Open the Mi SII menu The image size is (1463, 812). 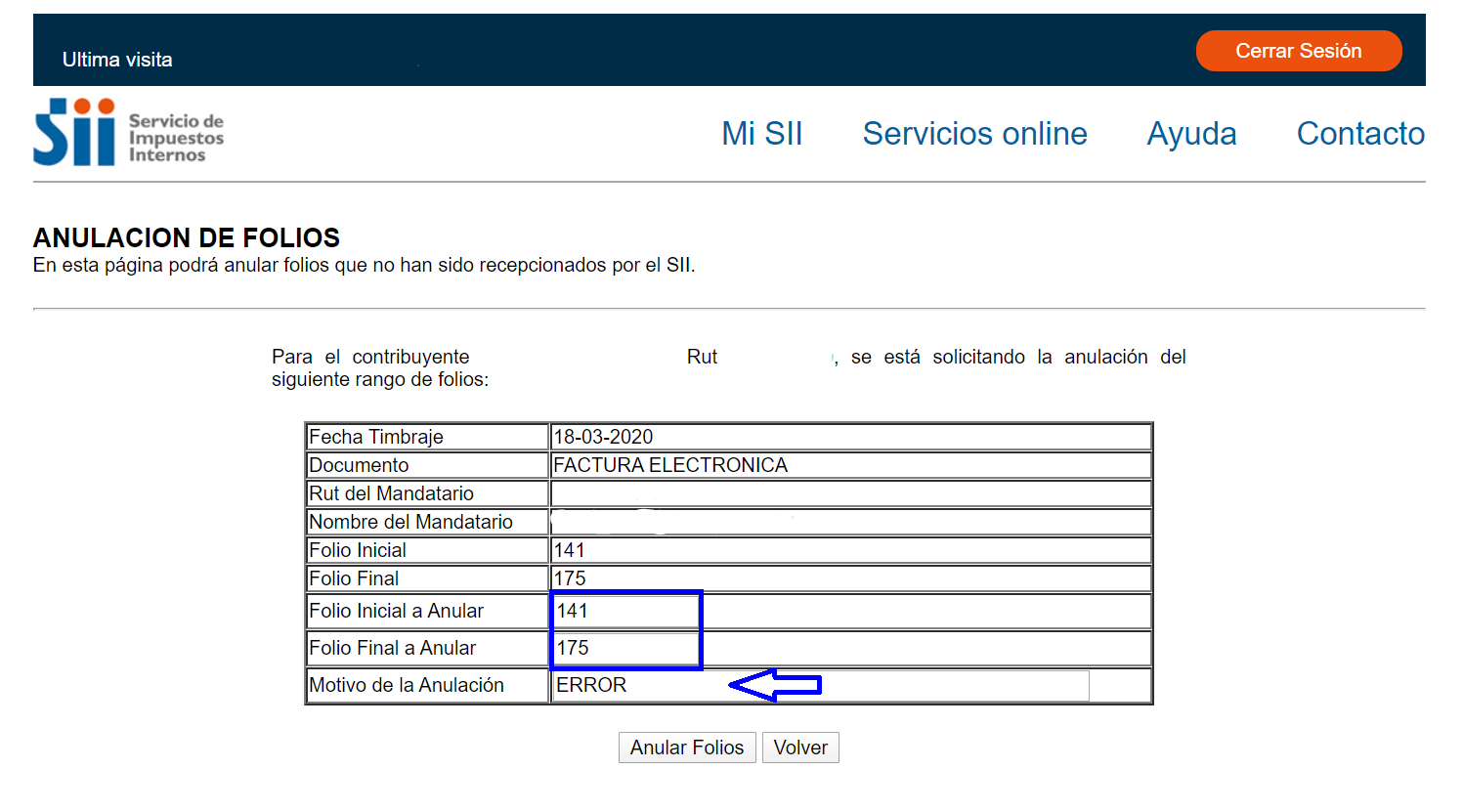point(761,134)
